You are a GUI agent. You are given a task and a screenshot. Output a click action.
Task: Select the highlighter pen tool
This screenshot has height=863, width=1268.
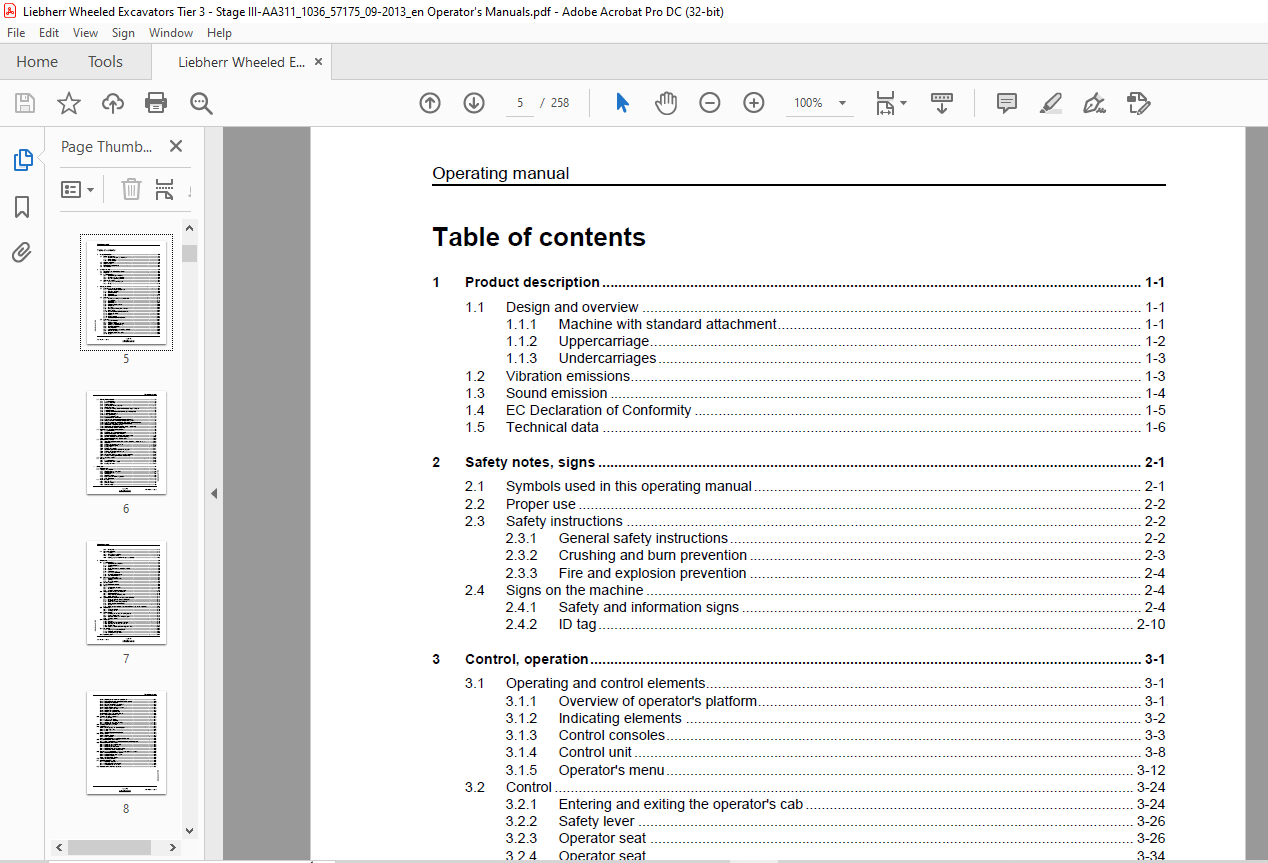[1050, 103]
